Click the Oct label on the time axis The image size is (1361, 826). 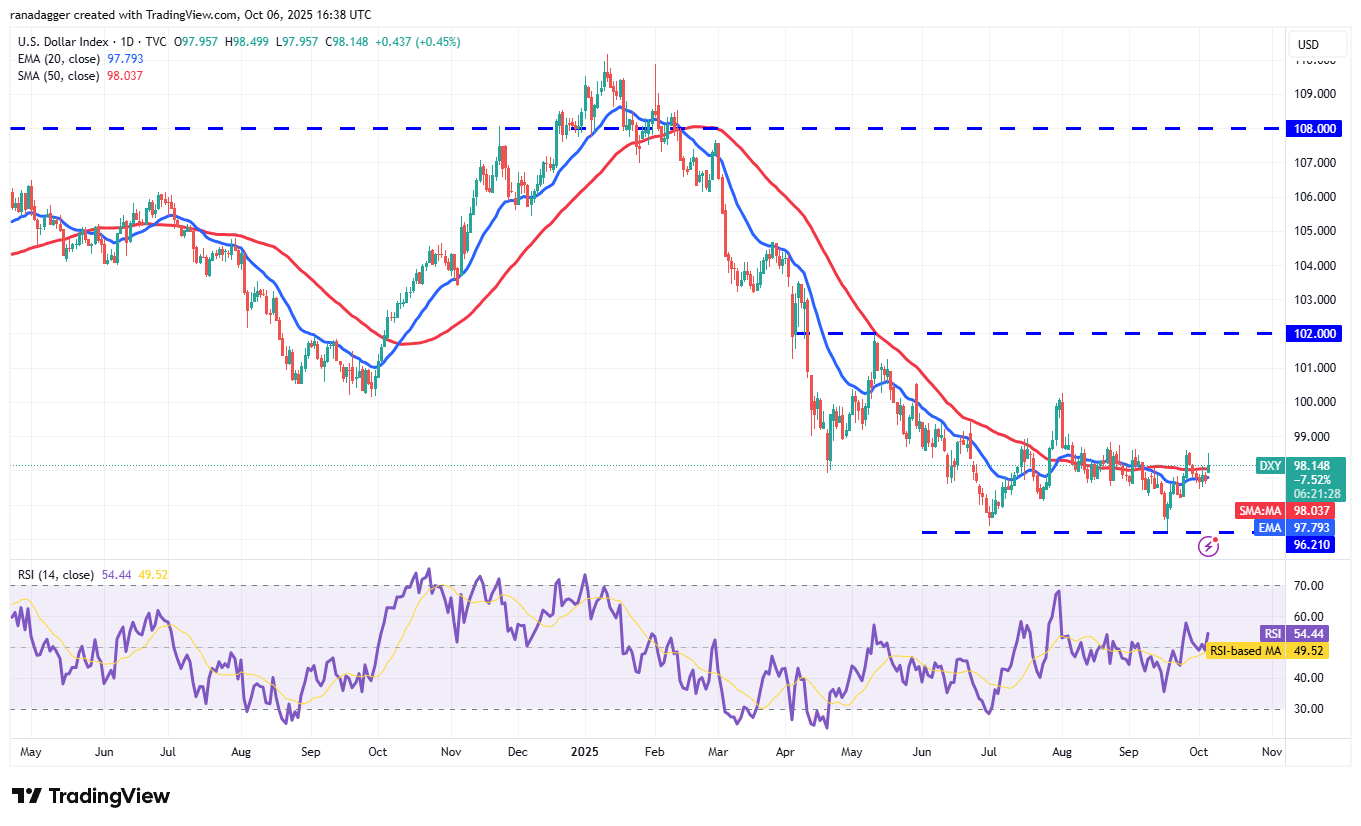(1198, 751)
